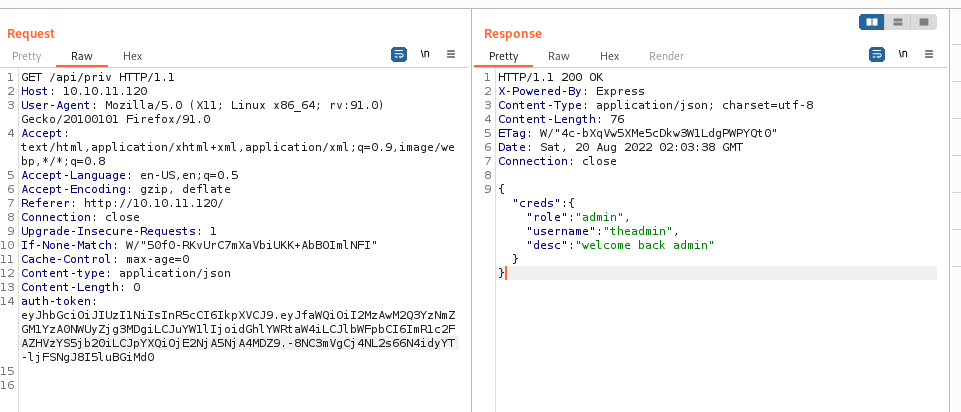Toggle non-printable characters (\n) in Request pane

tap(425, 54)
